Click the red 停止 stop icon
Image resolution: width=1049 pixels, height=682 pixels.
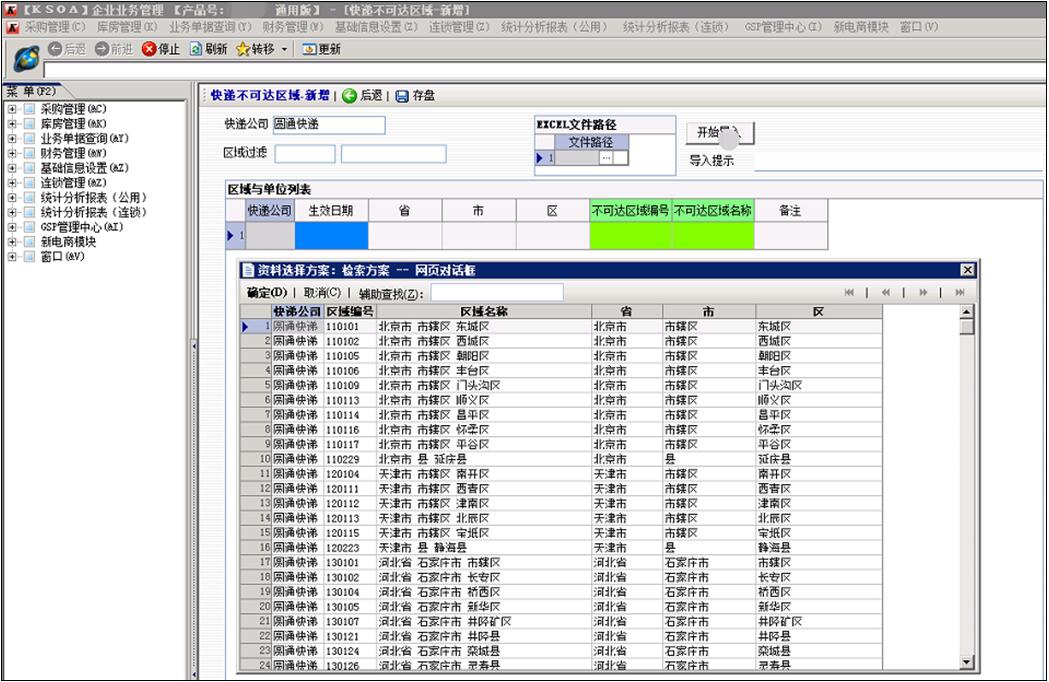click(x=149, y=48)
